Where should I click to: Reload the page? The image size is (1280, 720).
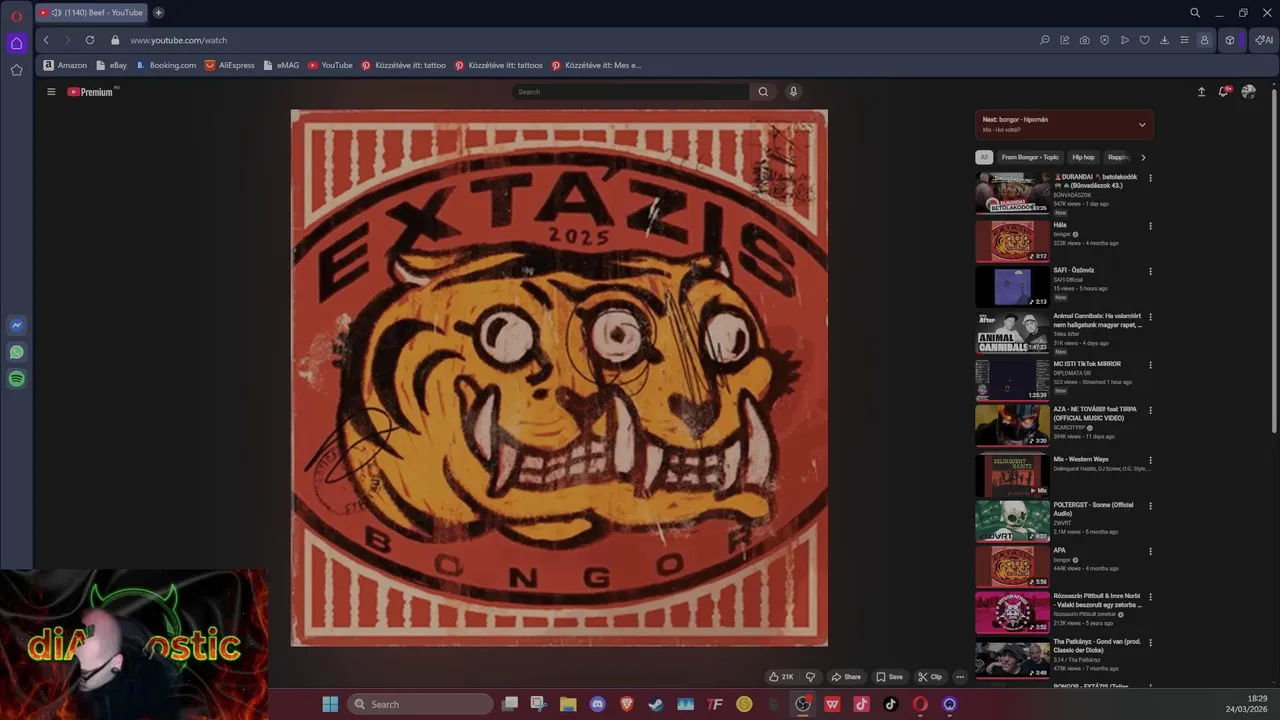(x=90, y=40)
